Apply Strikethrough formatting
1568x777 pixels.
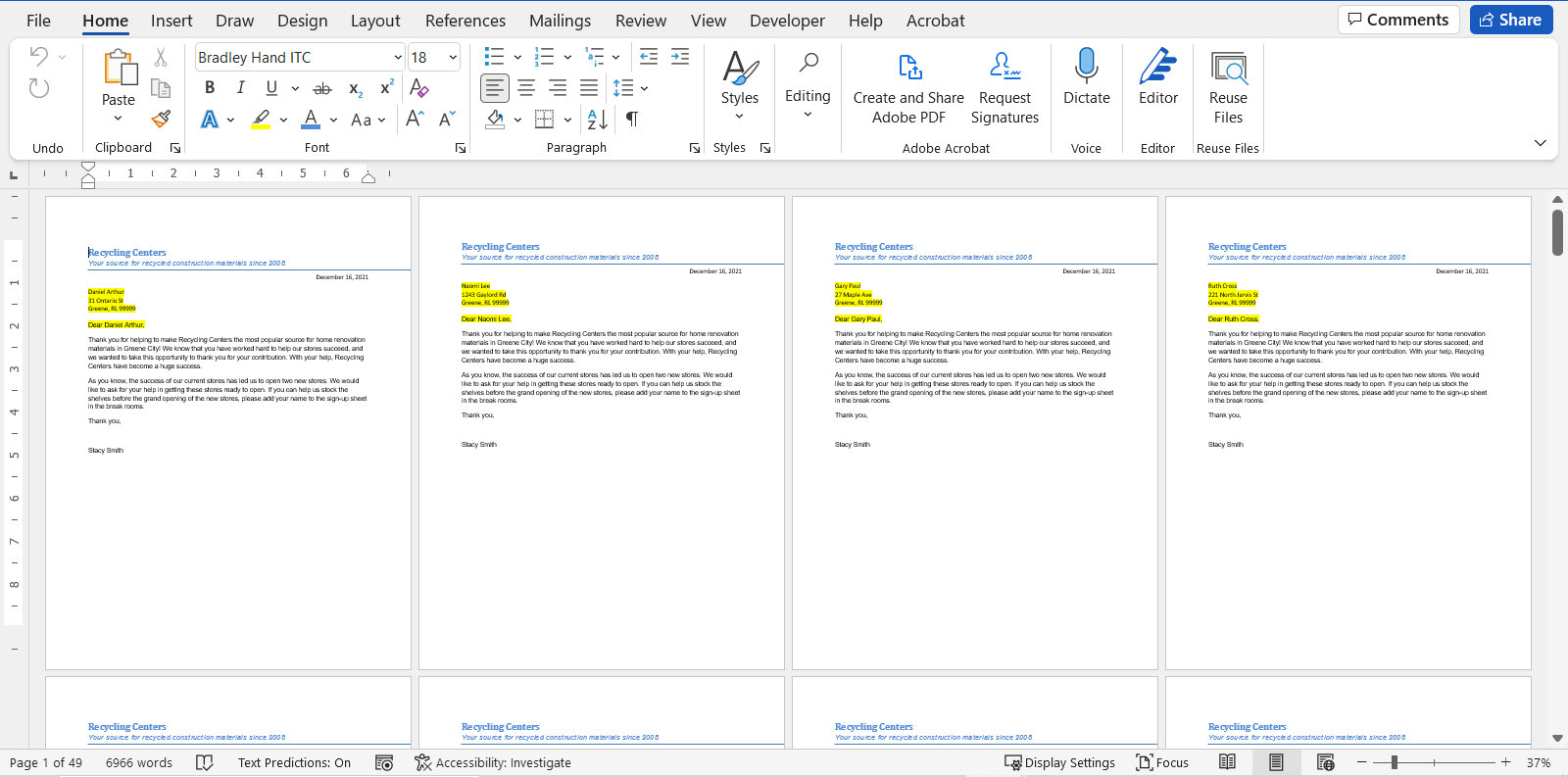pos(322,88)
